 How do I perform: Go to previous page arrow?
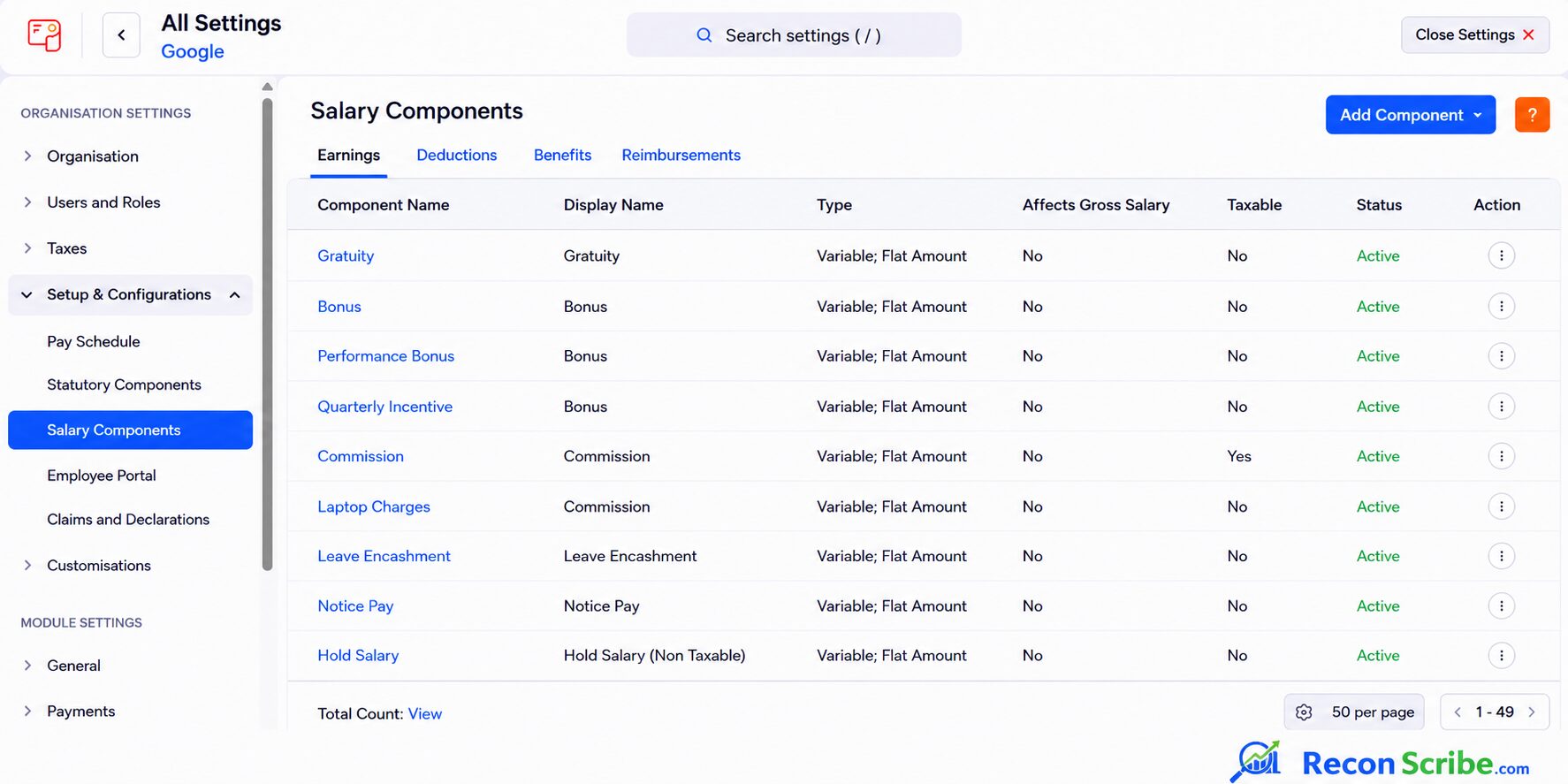[x=1458, y=712]
